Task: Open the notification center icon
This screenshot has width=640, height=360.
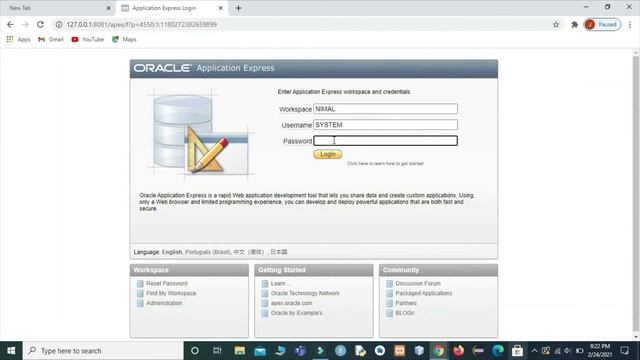Action: pyautogui.click(x=624, y=351)
